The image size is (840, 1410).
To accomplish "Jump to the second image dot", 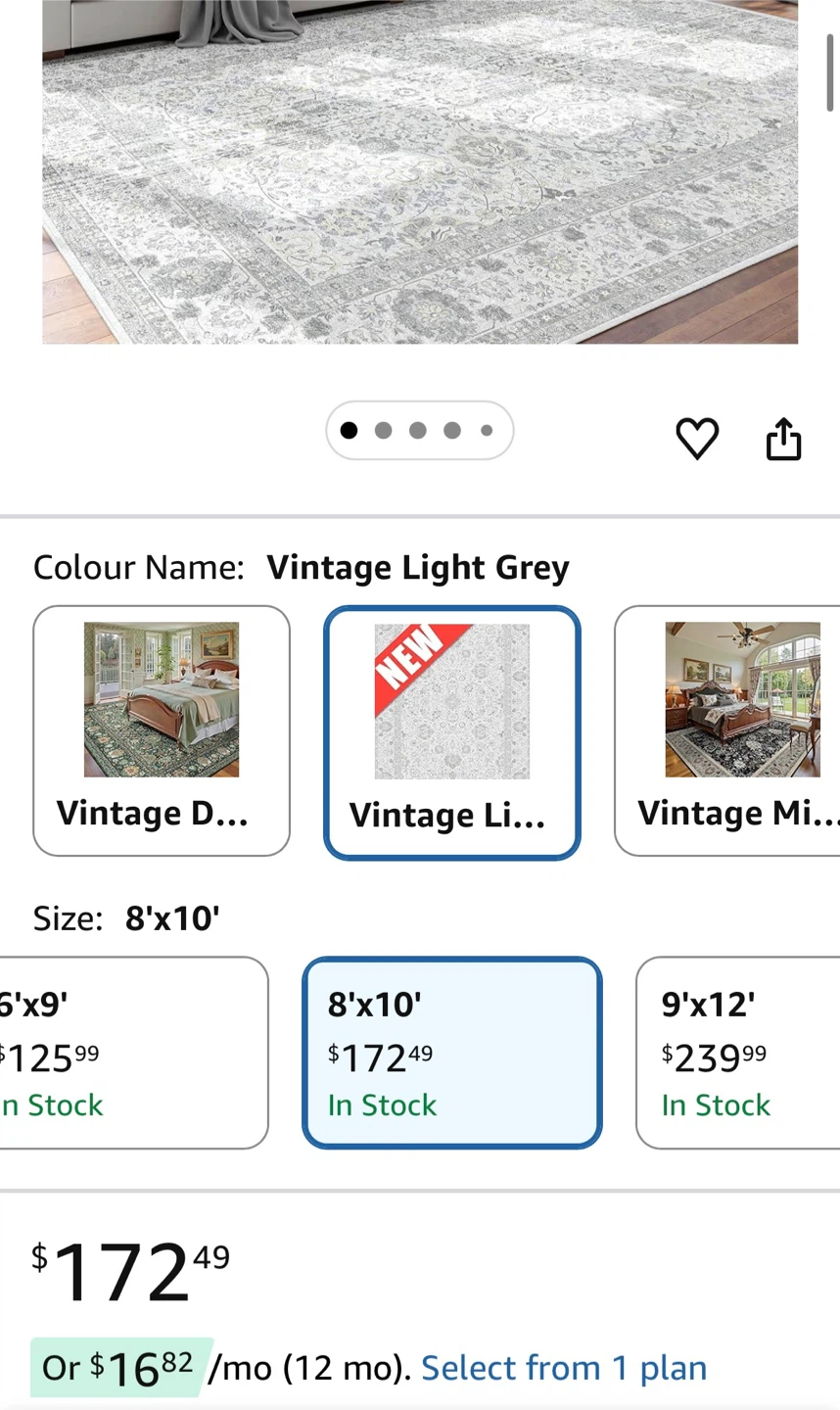I will [384, 431].
